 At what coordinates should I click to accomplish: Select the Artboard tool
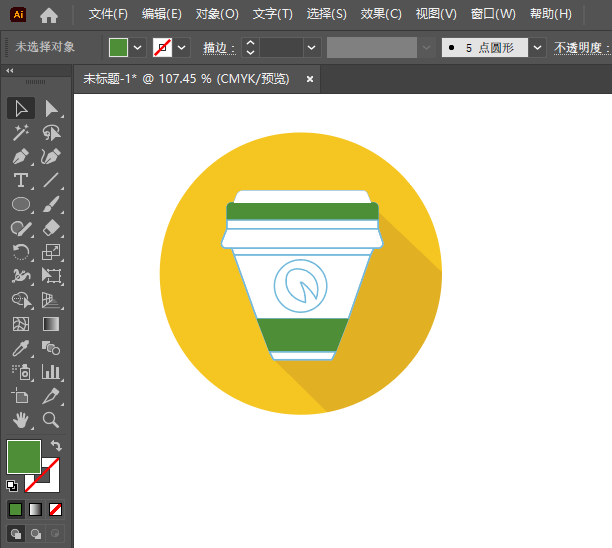click(x=21, y=396)
